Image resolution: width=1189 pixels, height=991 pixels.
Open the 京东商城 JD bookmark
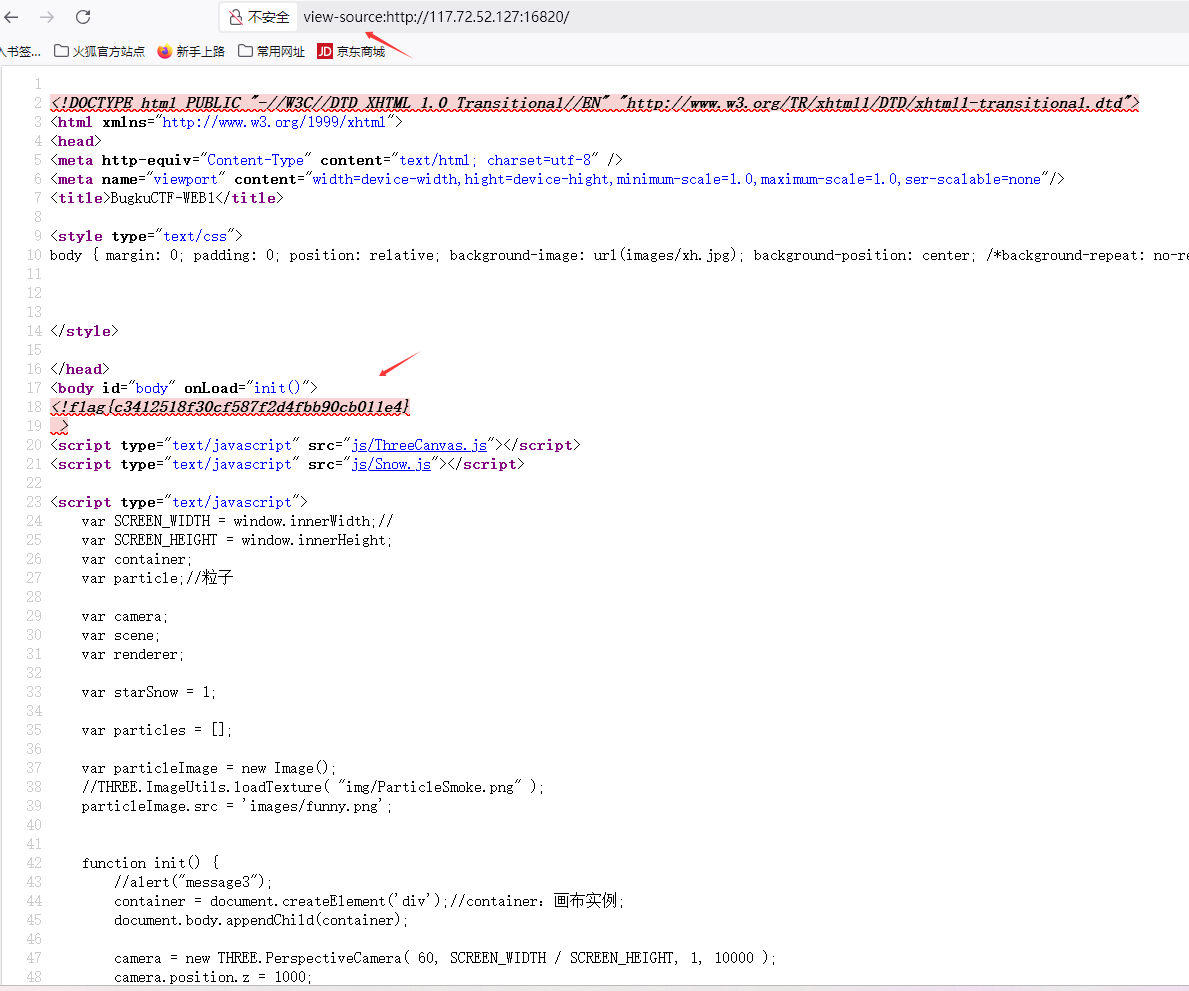[x=351, y=52]
